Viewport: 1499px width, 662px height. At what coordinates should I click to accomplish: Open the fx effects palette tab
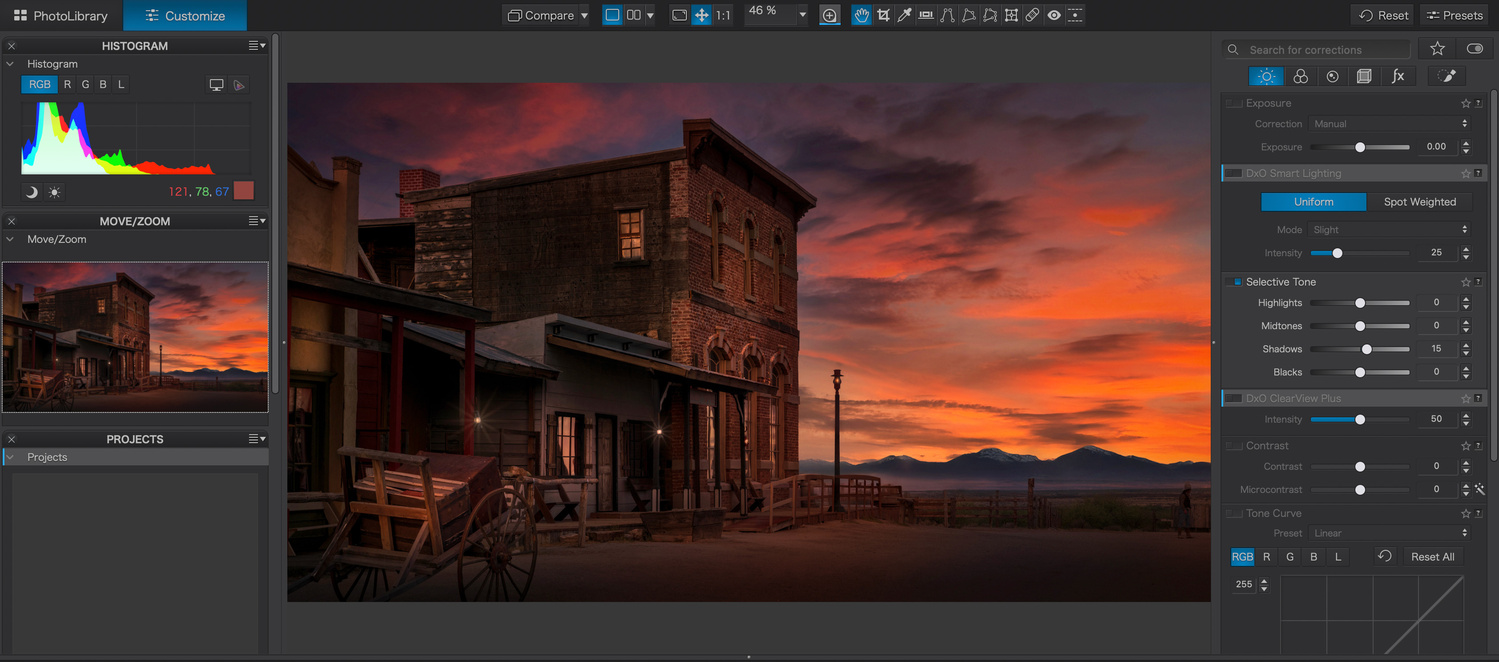(1398, 76)
